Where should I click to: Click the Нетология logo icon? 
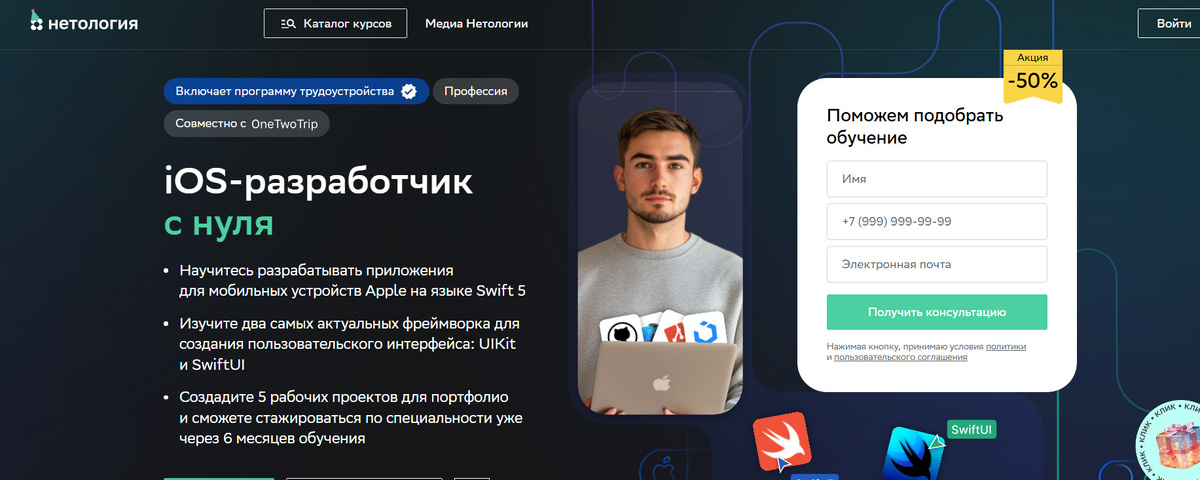[37, 21]
